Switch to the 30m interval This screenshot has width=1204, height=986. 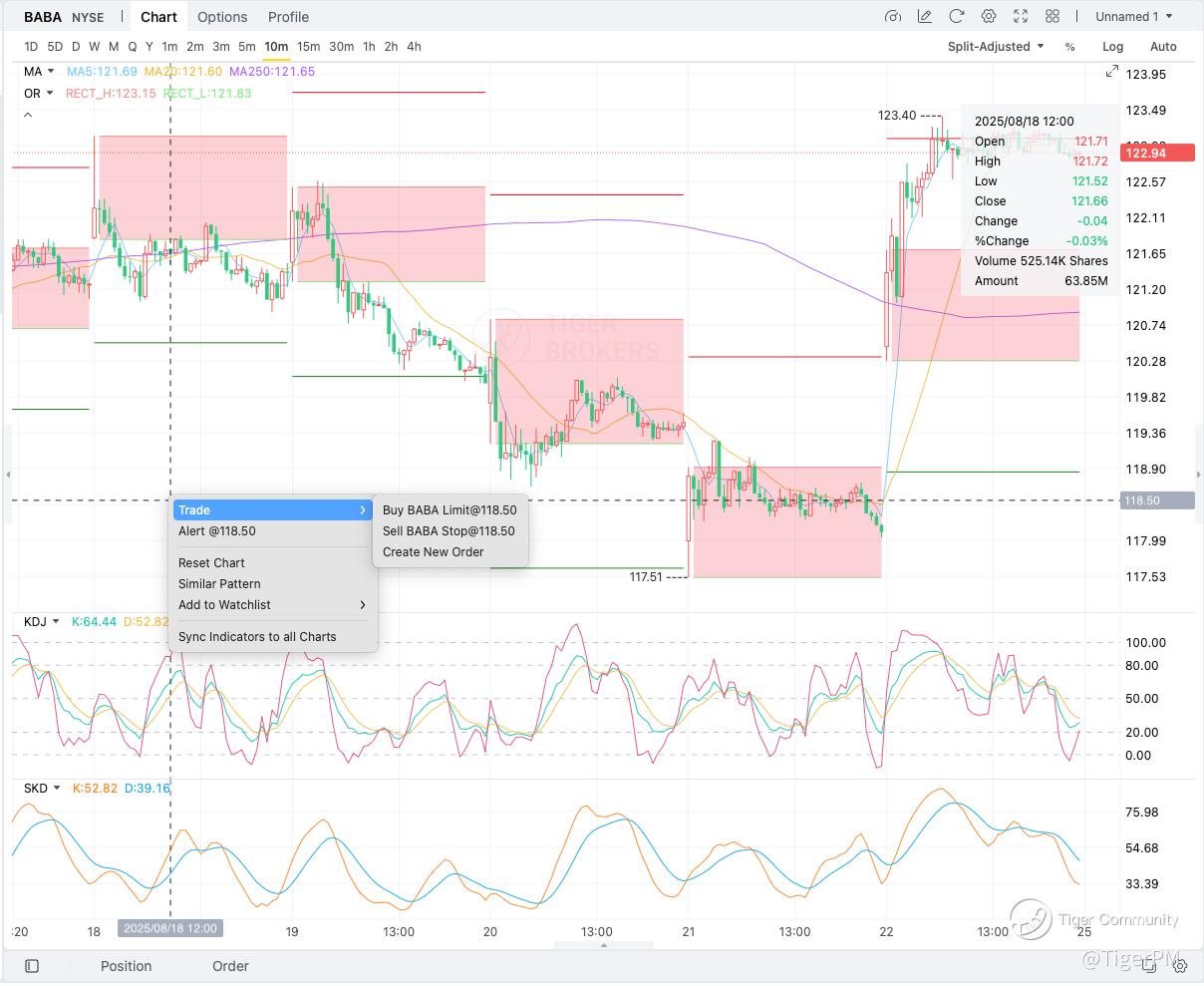tap(342, 46)
